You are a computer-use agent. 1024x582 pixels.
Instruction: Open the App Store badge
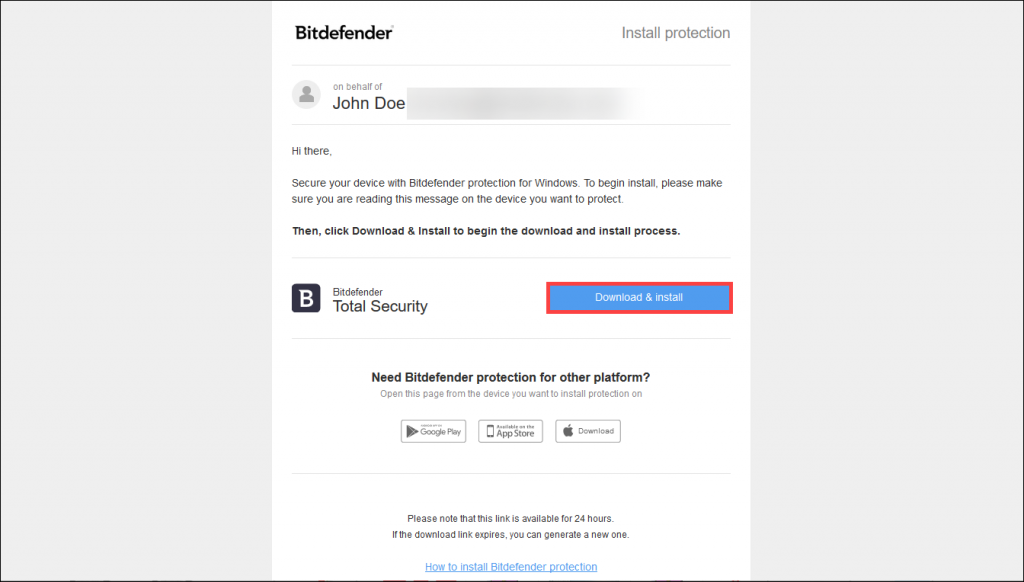511,431
